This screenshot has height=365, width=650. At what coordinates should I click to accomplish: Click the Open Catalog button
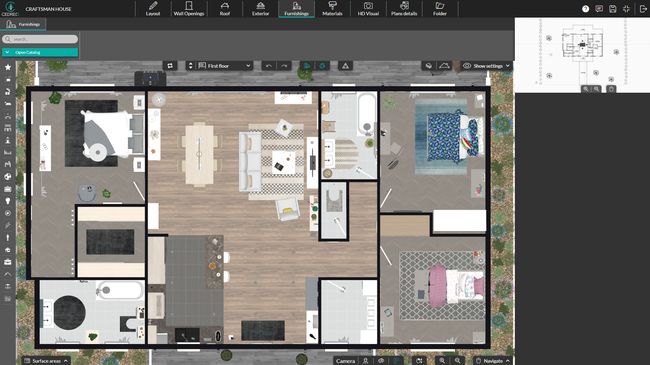pyautogui.click(x=40, y=52)
